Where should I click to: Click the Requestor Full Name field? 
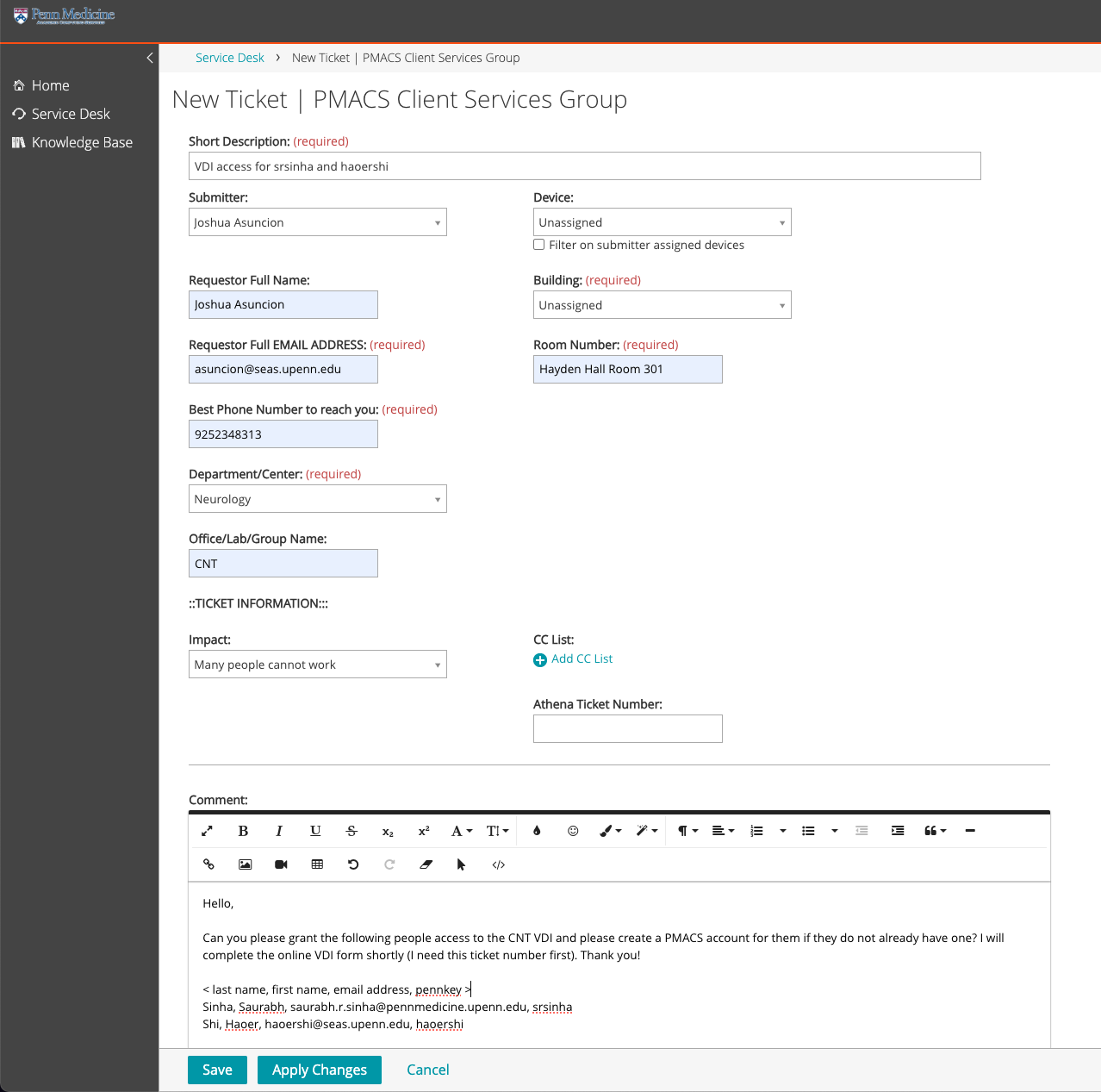(x=283, y=304)
